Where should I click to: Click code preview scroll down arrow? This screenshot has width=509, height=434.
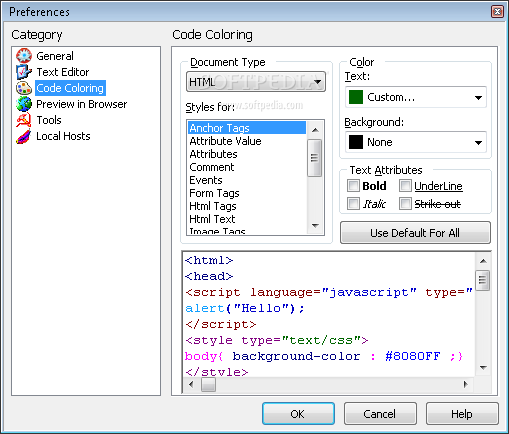tap(483, 368)
